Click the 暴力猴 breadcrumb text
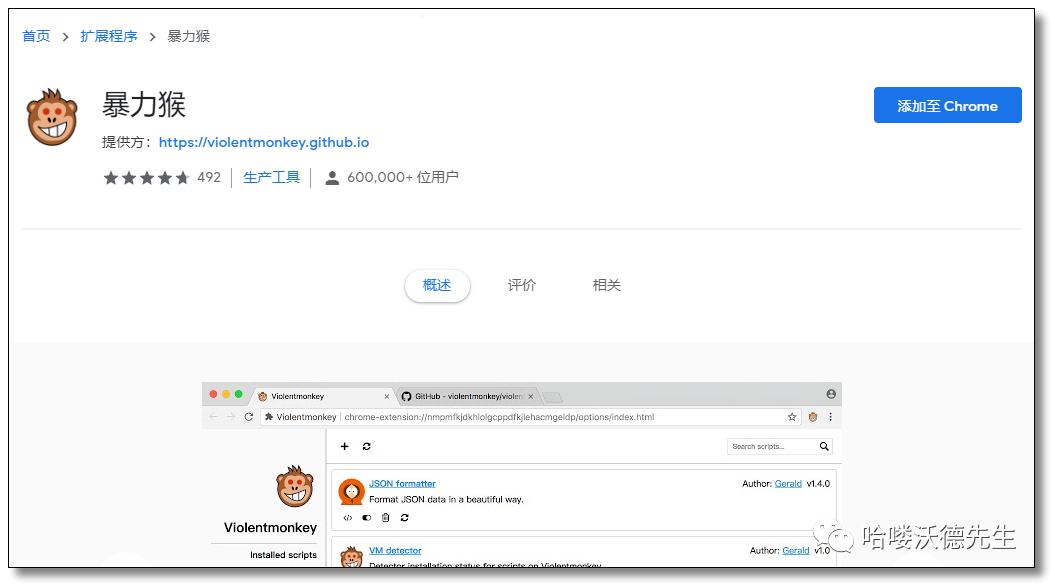The image size is (1051, 584). 188,36
